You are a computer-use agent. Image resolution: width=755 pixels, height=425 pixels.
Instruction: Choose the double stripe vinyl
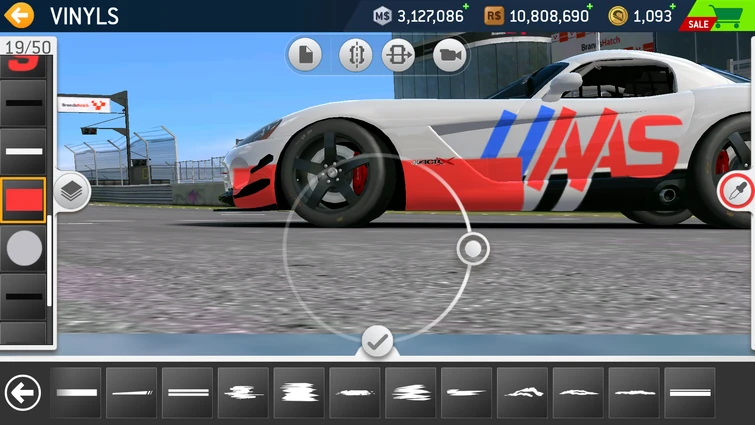click(187, 393)
